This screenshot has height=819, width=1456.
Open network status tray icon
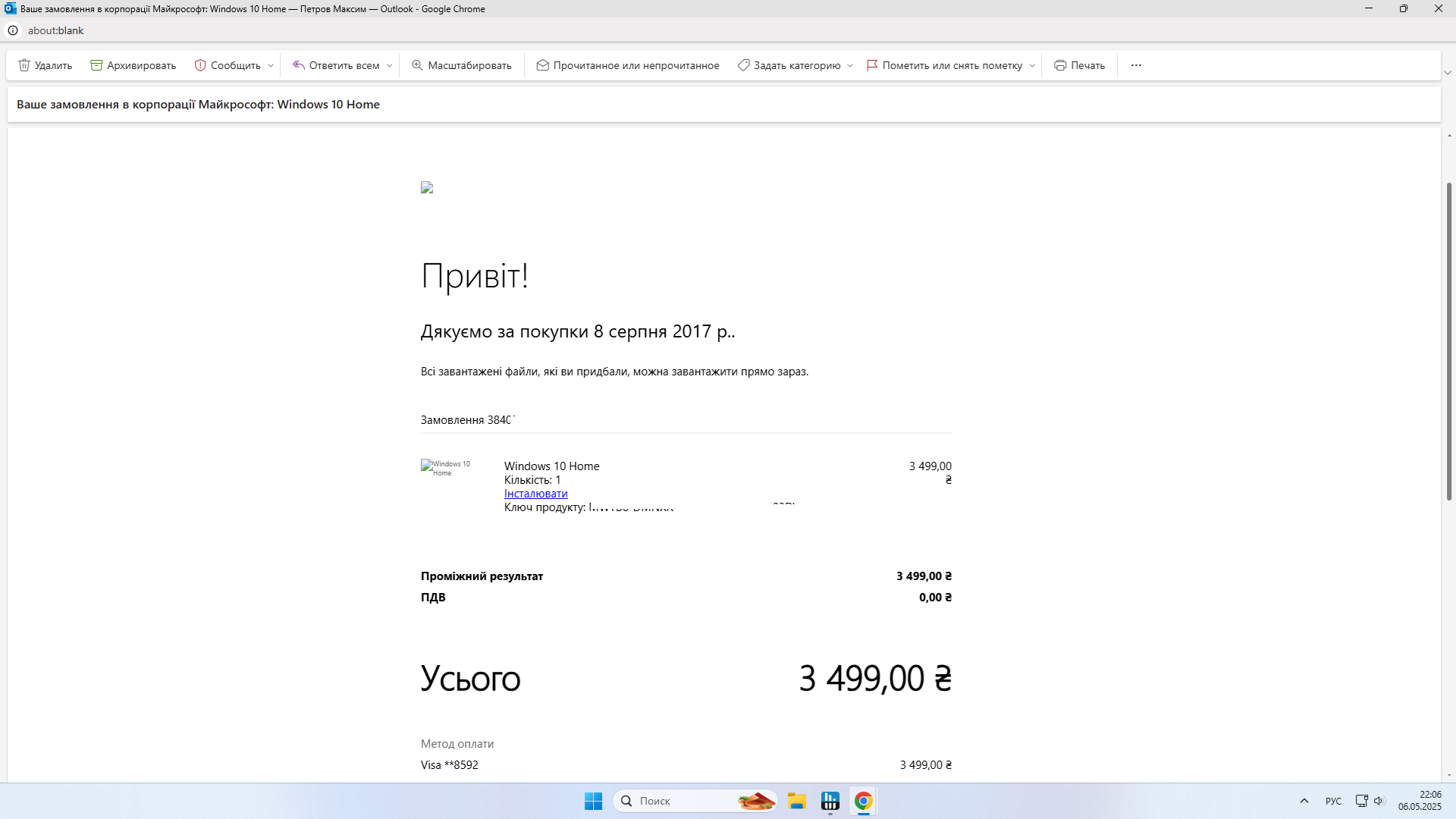1361,801
